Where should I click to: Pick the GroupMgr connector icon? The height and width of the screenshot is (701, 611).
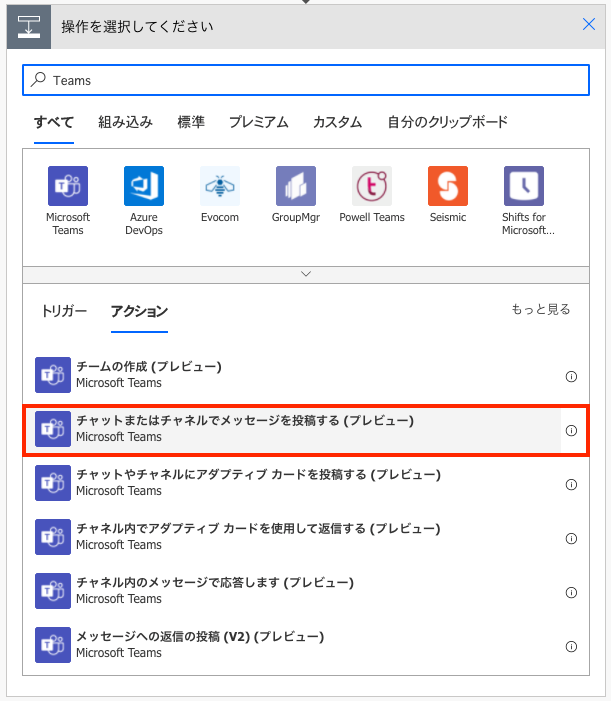[296, 186]
